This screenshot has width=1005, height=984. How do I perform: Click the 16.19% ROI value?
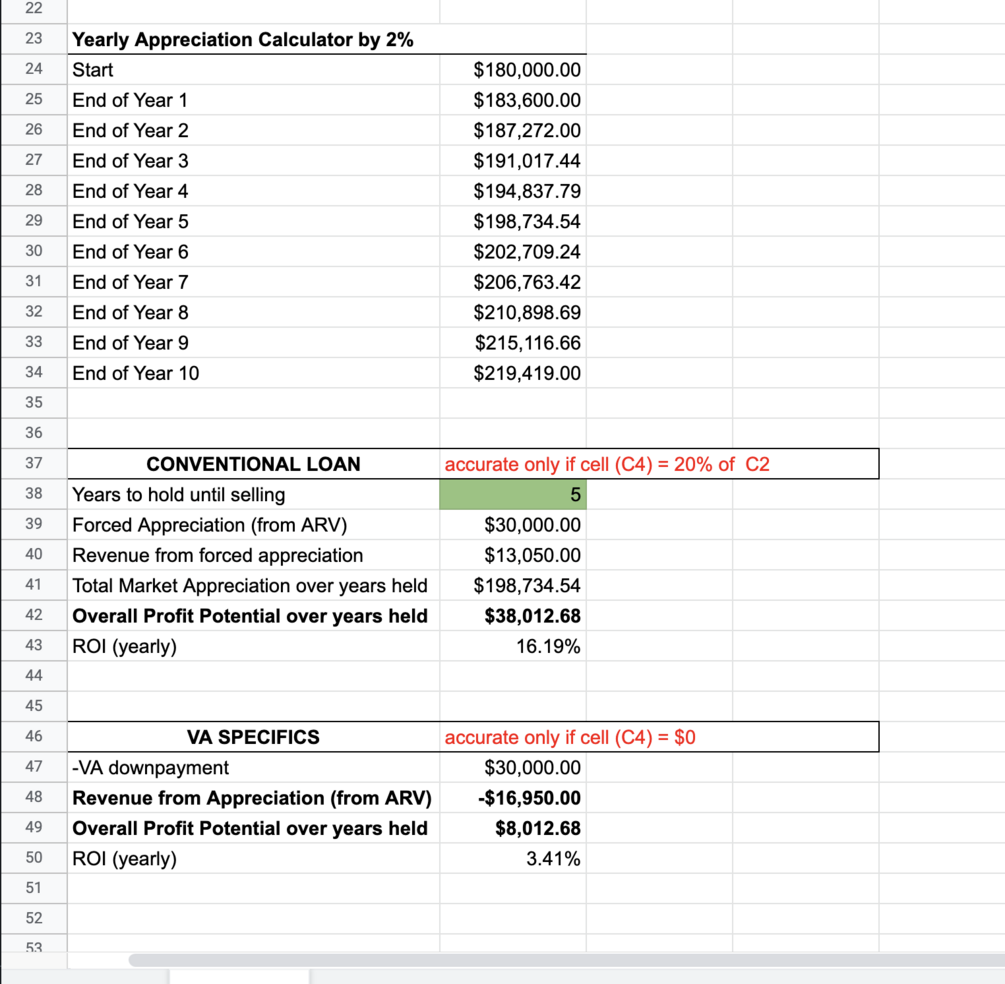pyautogui.click(x=513, y=646)
